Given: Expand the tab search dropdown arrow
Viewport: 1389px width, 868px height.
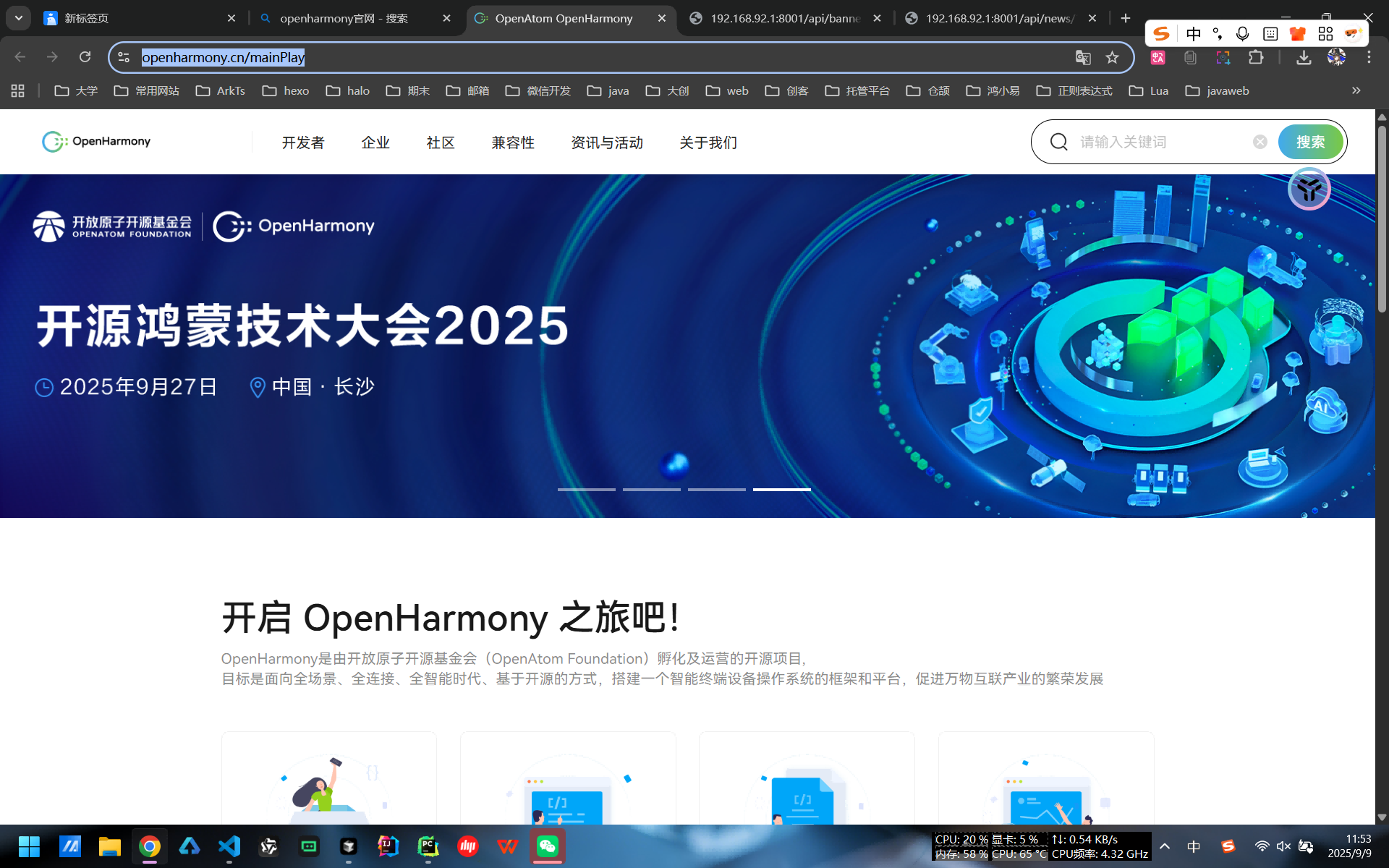Looking at the screenshot, I should point(19,18).
